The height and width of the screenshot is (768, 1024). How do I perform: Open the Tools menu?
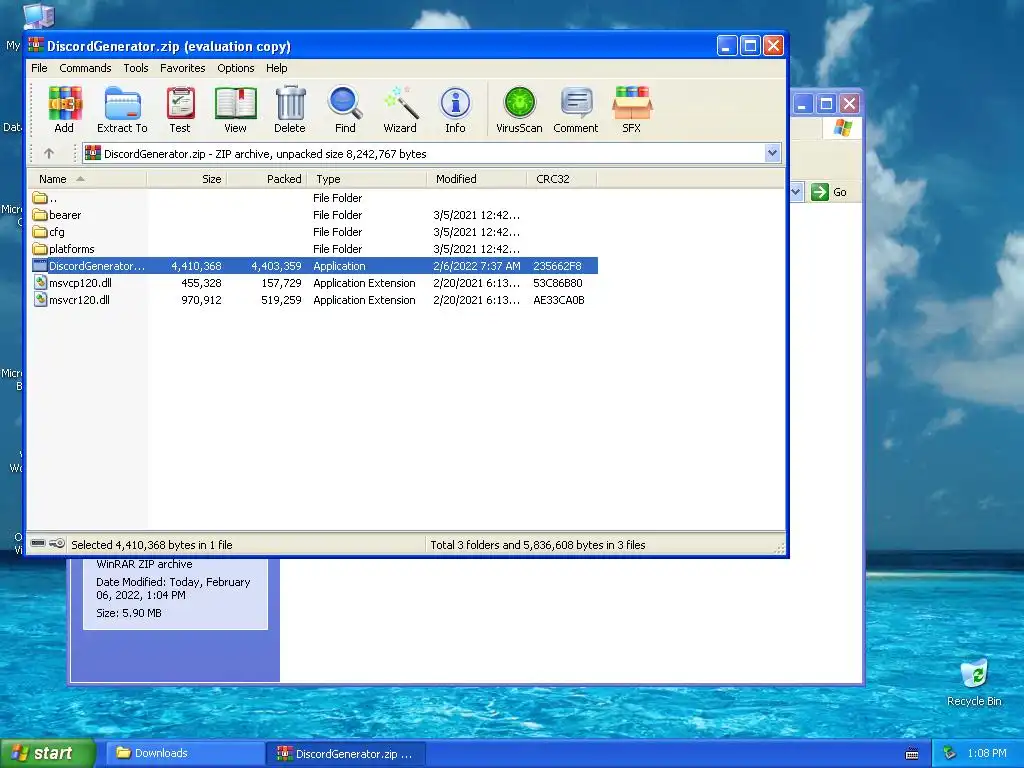tap(136, 68)
